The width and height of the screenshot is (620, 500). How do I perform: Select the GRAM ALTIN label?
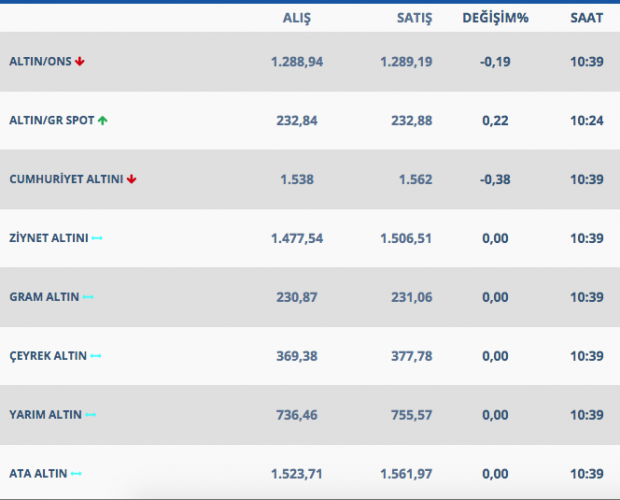[44, 297]
